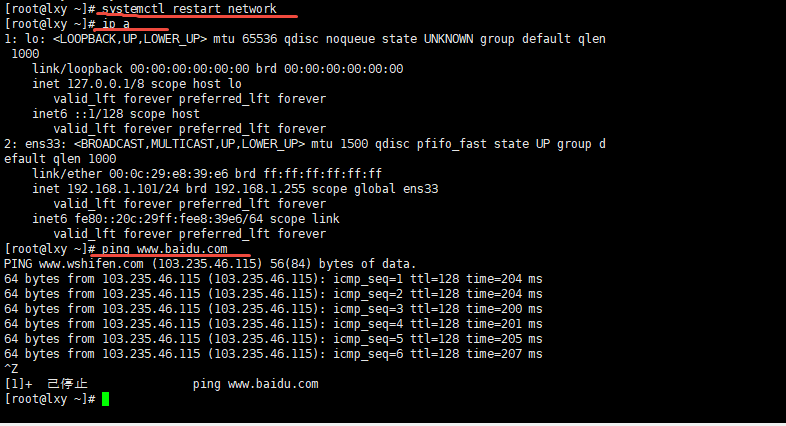Viewport: 786px width, 426px height.
Task: Click the icmp_seq=1 ping reply line
Action: [273, 279]
